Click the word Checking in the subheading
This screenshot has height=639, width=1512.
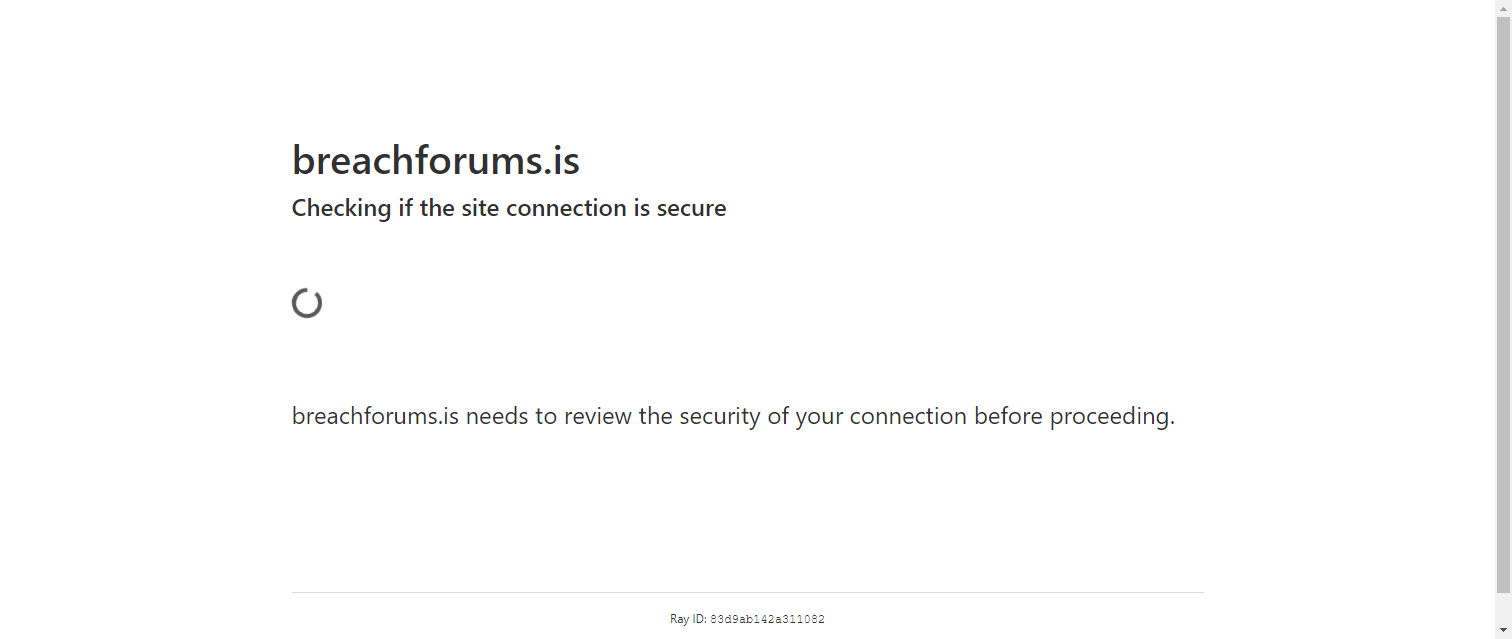click(x=341, y=208)
